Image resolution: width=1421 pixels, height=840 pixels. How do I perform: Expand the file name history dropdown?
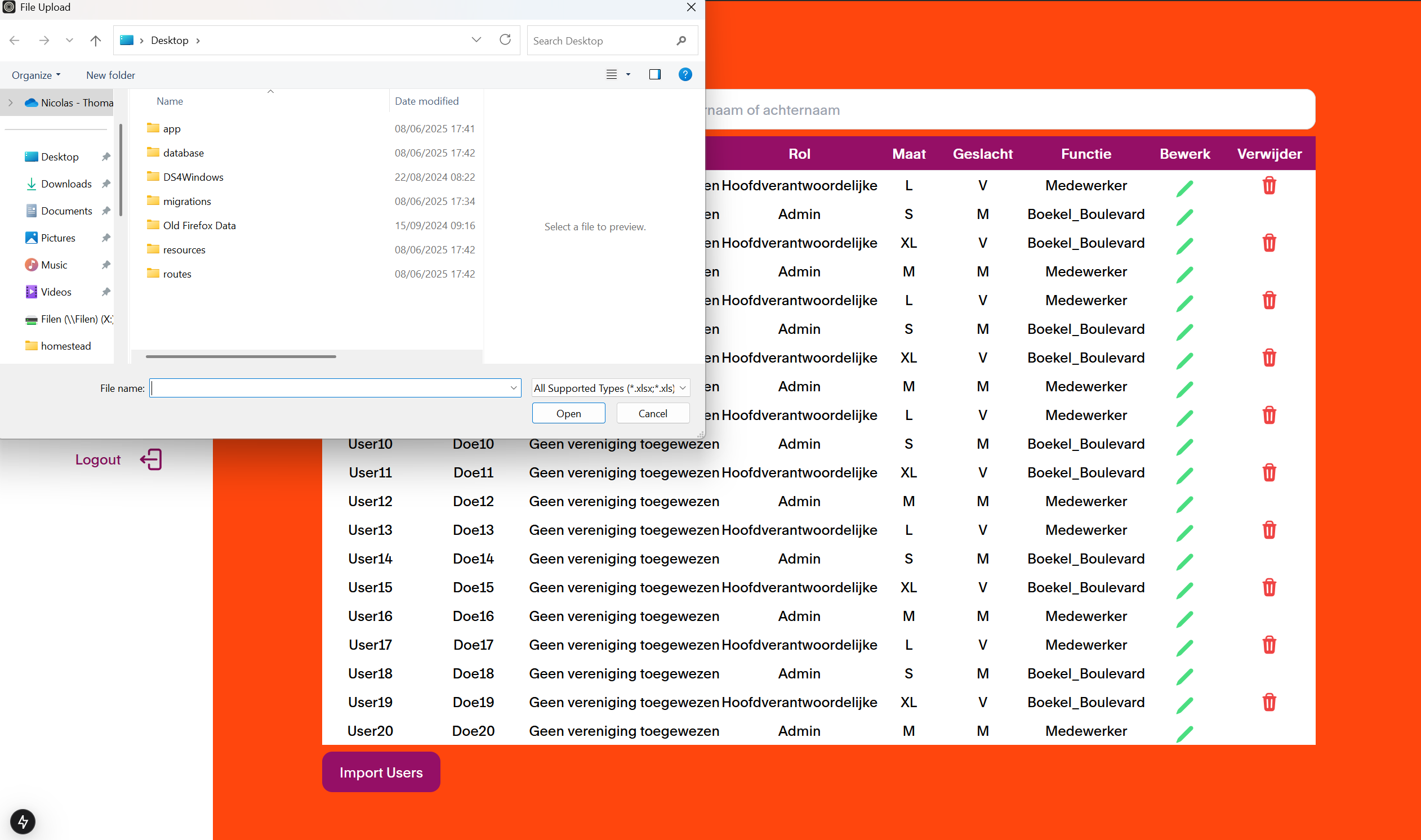click(513, 388)
